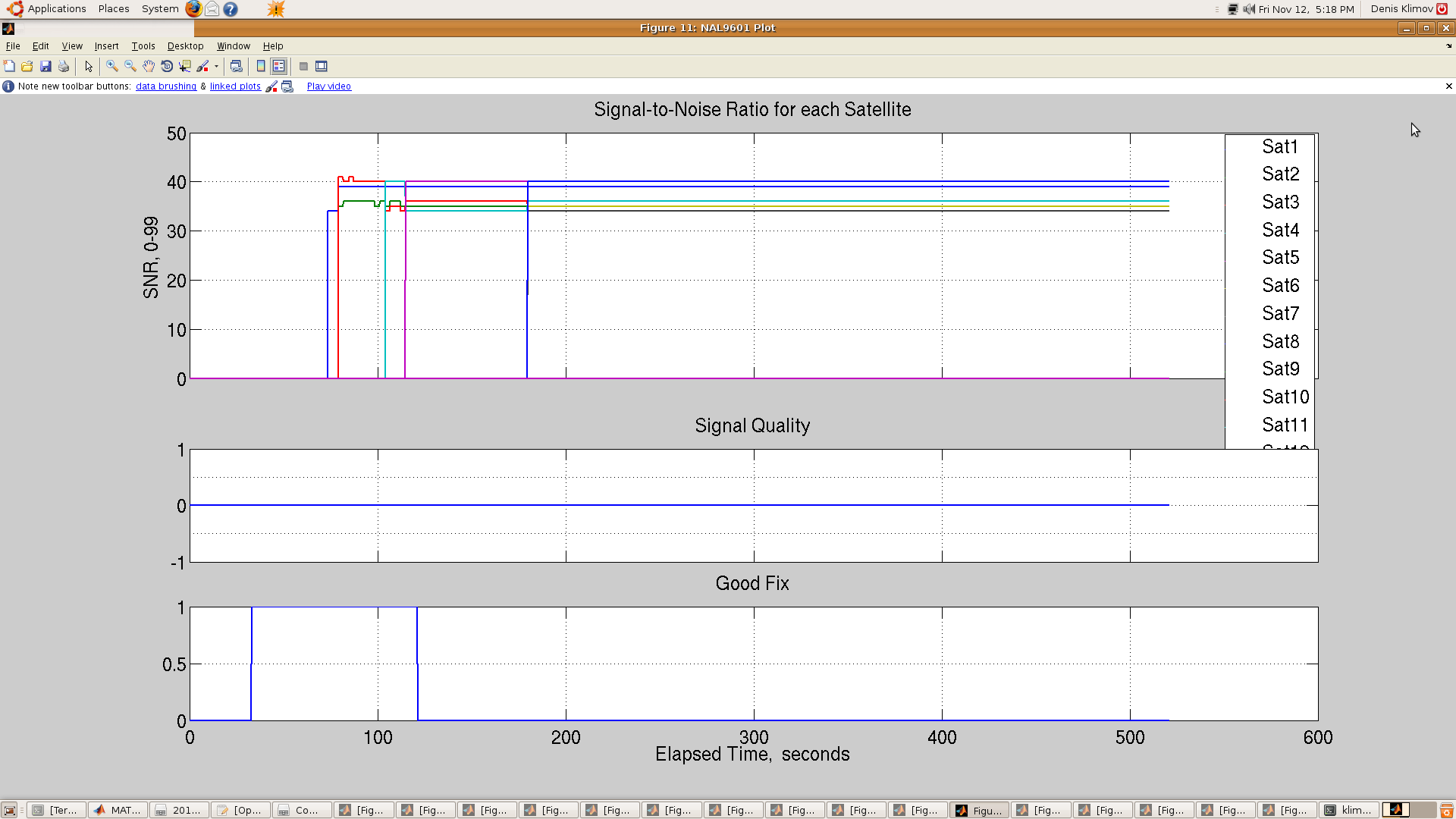Switch to the 'MAT...' MATLAB taskbar window
Screen dimensions: 1456x819
pyautogui.click(x=118, y=811)
